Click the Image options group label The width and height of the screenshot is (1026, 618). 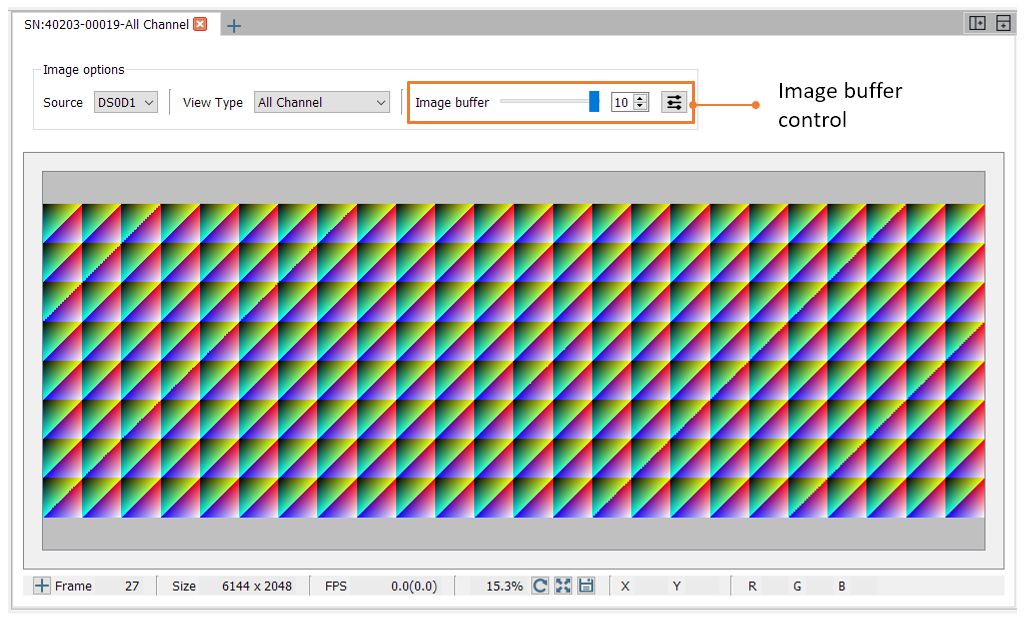tap(83, 69)
